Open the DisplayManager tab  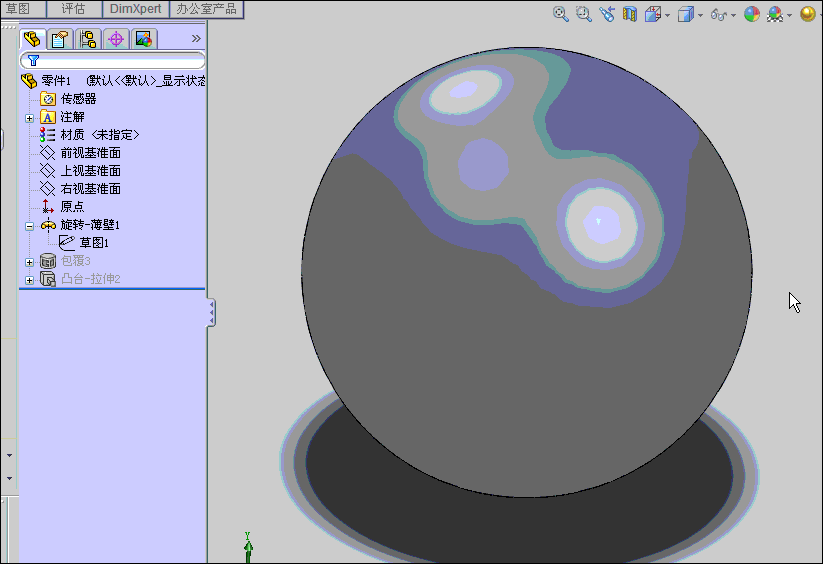pos(143,39)
